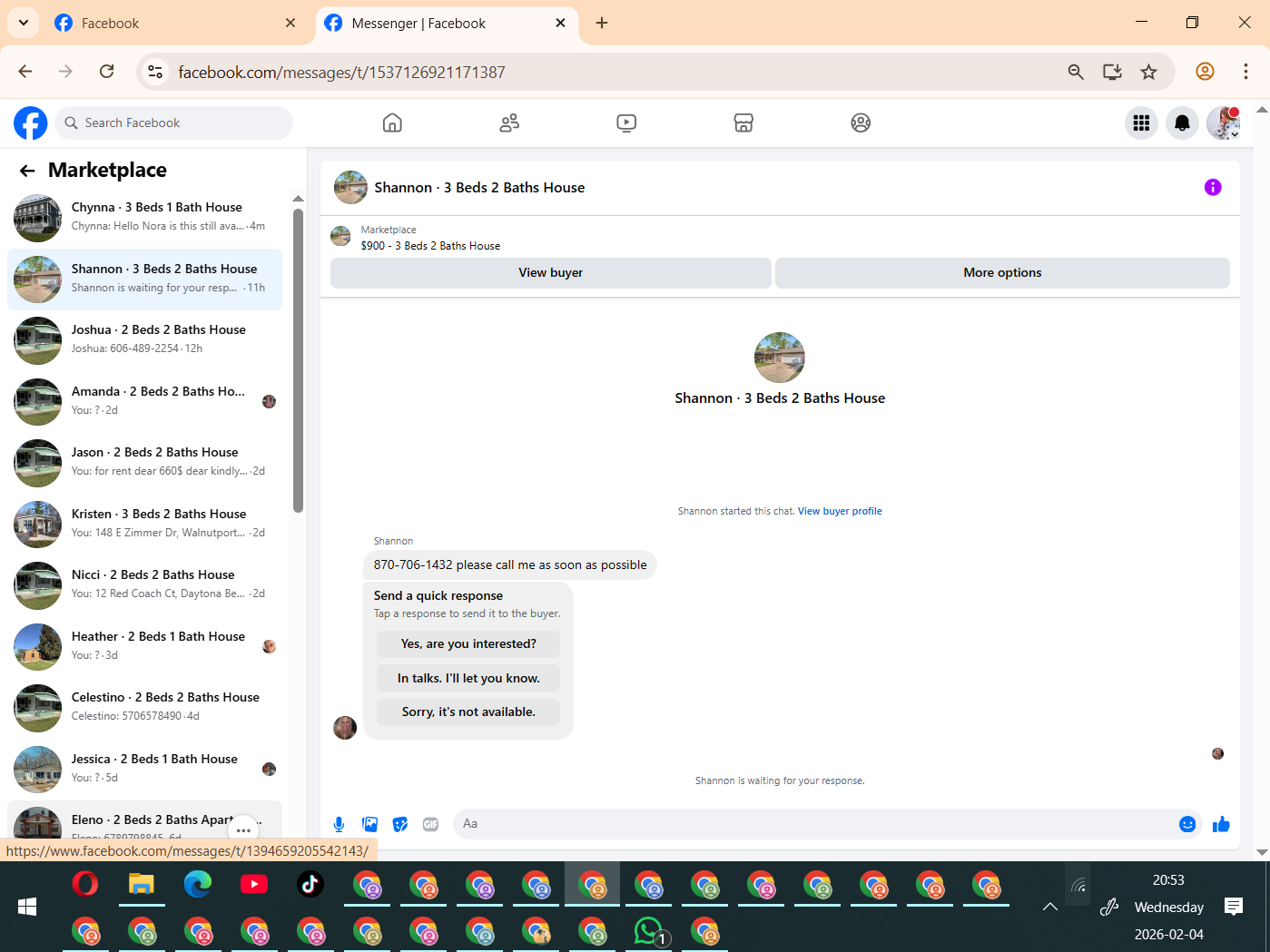Click the View buyer button

coord(551,273)
